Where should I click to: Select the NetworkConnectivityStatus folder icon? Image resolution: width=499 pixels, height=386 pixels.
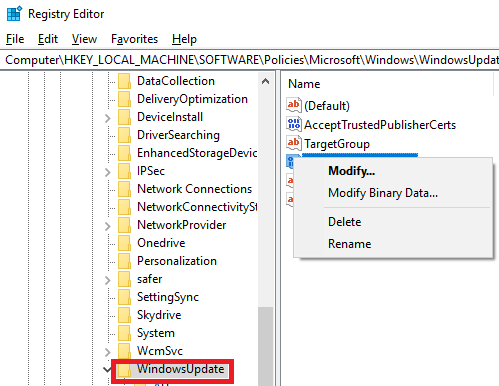(125, 207)
